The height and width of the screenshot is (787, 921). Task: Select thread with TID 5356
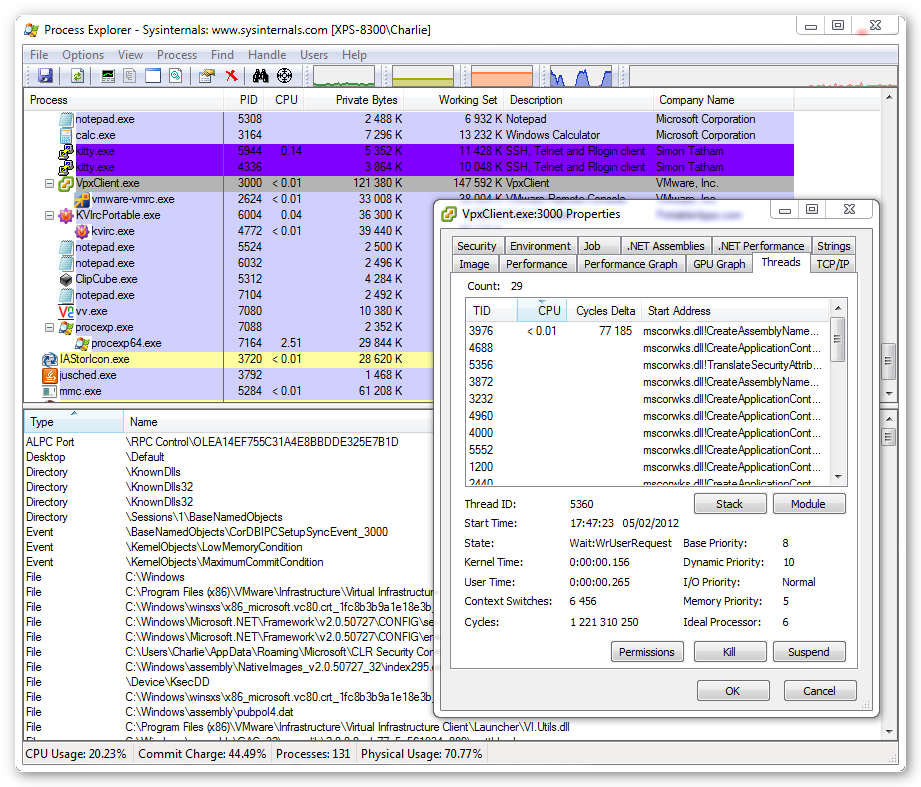click(647, 365)
